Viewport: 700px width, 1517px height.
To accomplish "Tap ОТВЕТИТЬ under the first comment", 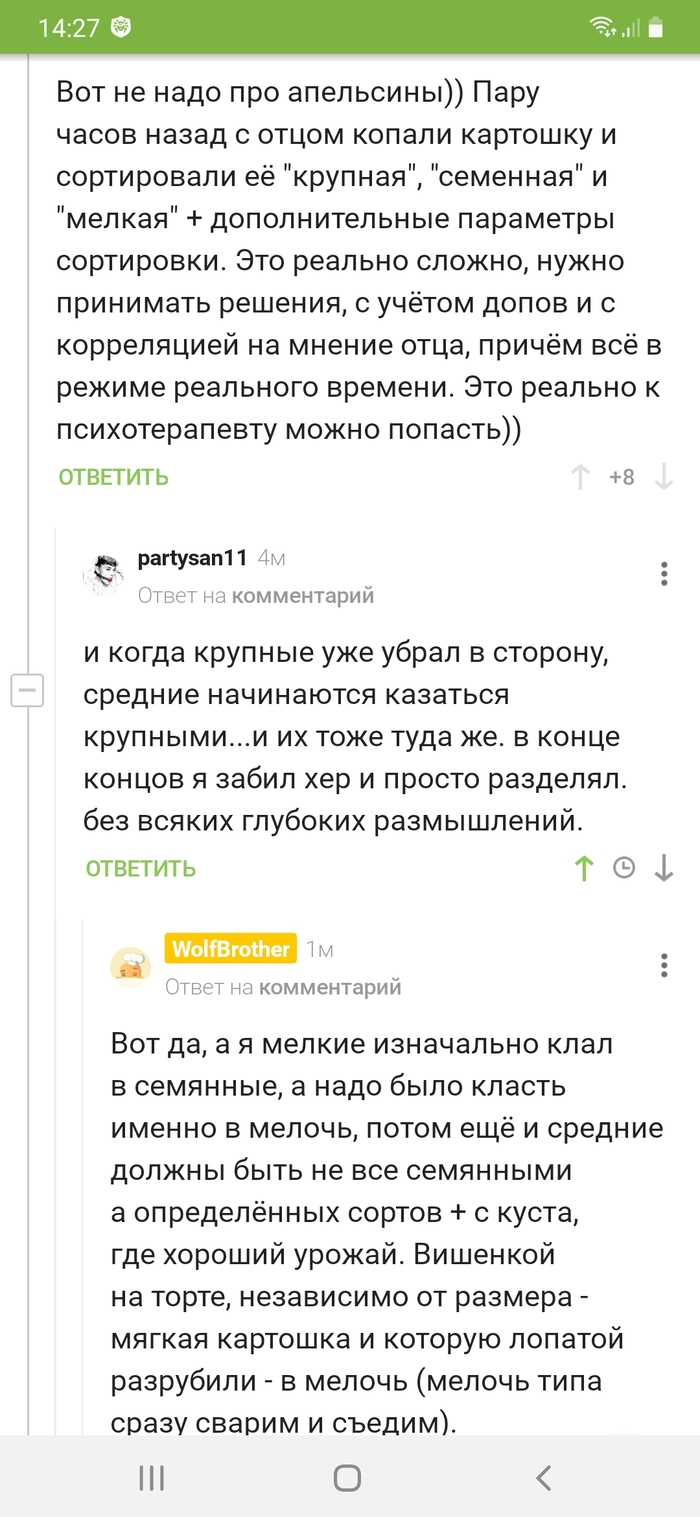I will [111, 477].
